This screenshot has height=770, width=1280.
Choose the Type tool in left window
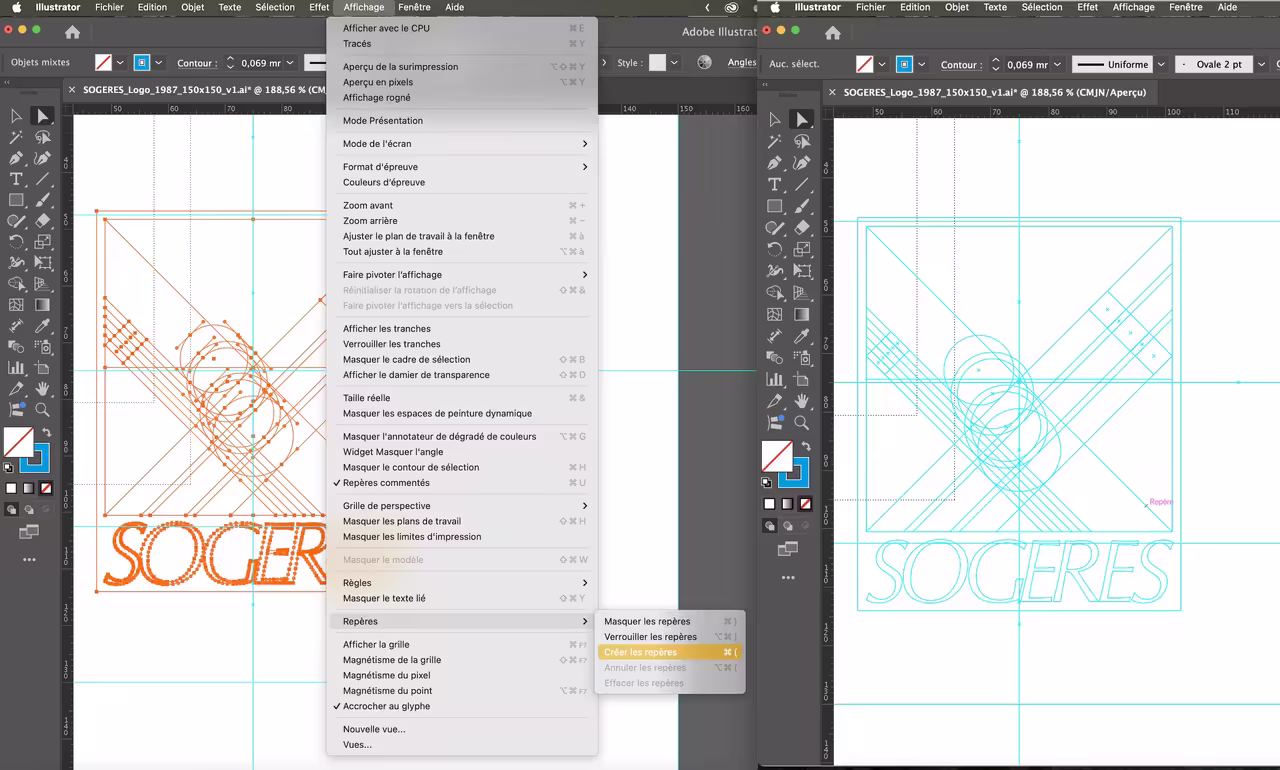click(x=16, y=179)
